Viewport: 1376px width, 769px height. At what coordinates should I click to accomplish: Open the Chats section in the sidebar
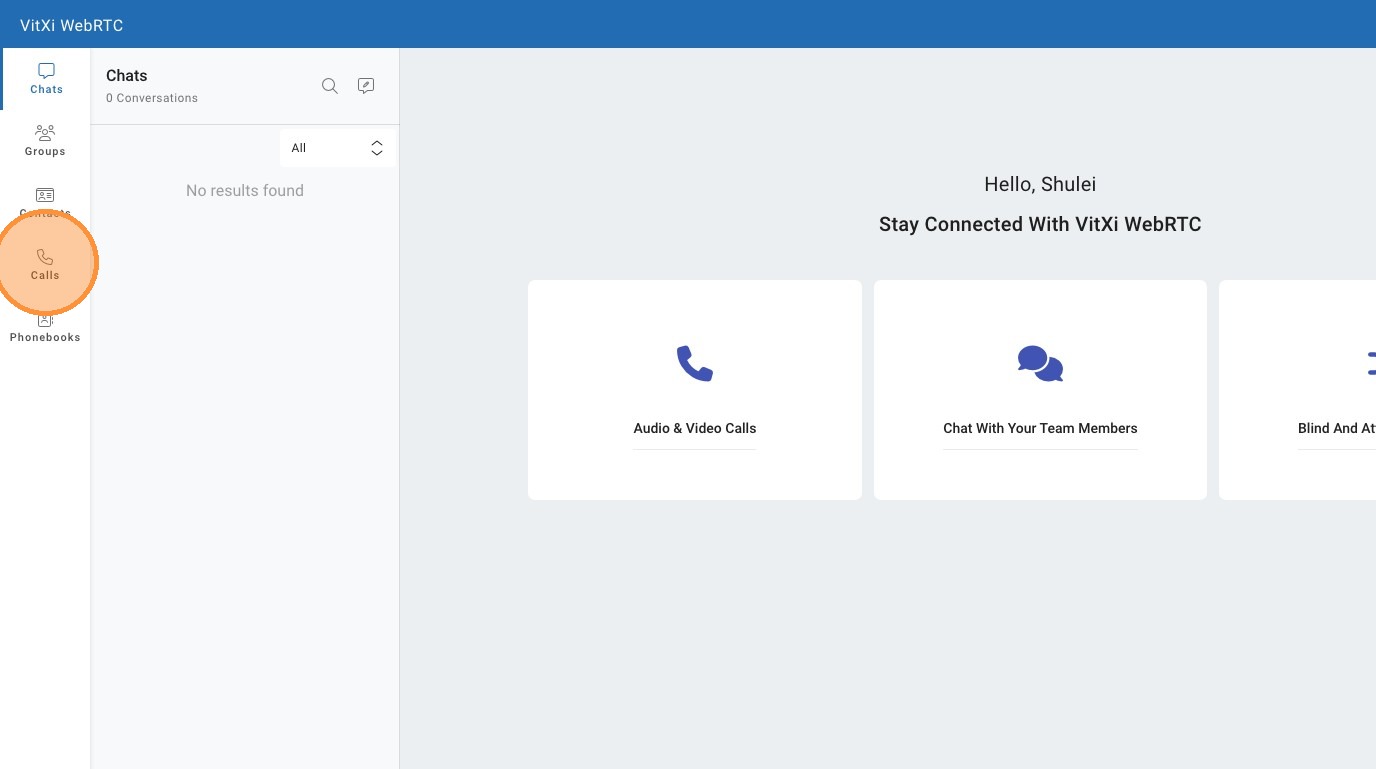coord(46,79)
